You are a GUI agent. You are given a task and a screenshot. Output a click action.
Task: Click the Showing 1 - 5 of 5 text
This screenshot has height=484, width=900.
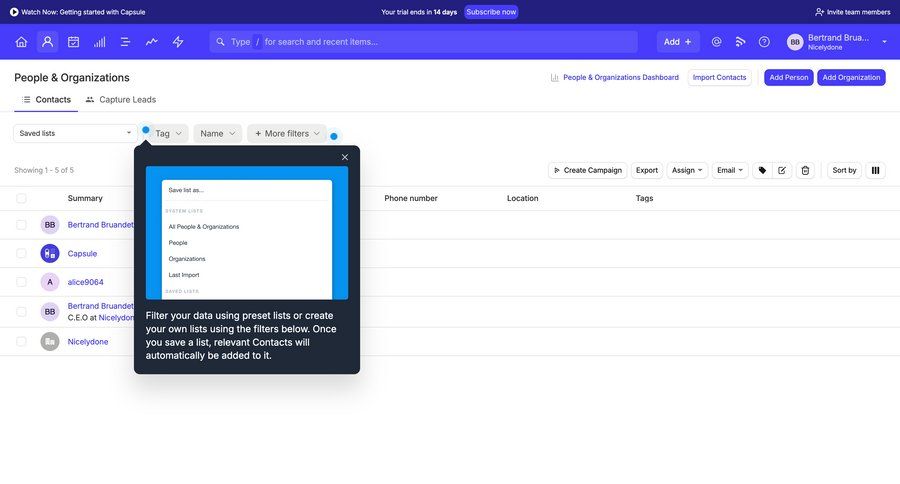[x=44, y=171]
